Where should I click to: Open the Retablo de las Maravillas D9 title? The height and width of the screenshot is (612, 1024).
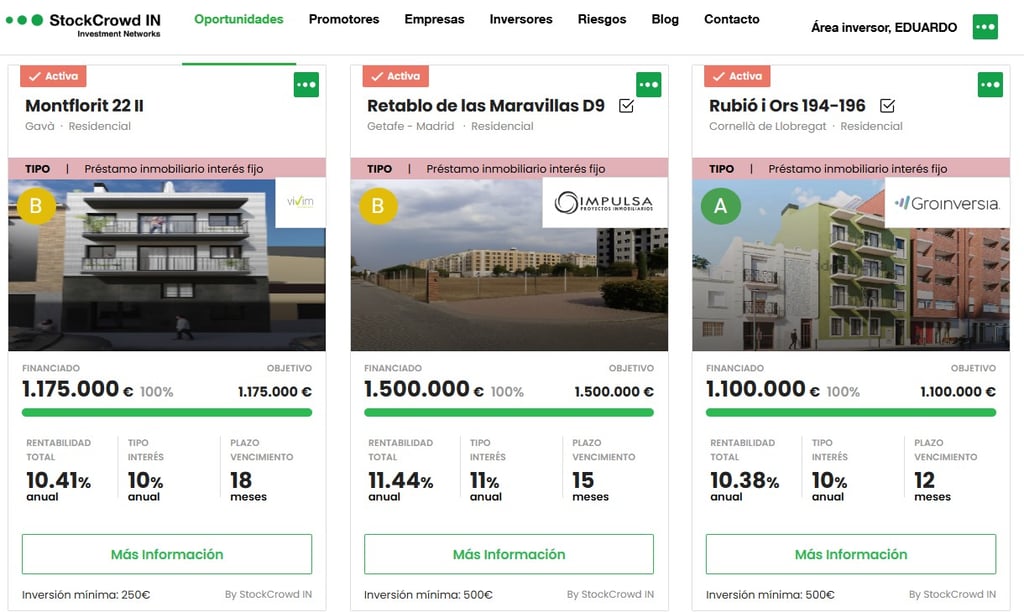[x=486, y=106]
